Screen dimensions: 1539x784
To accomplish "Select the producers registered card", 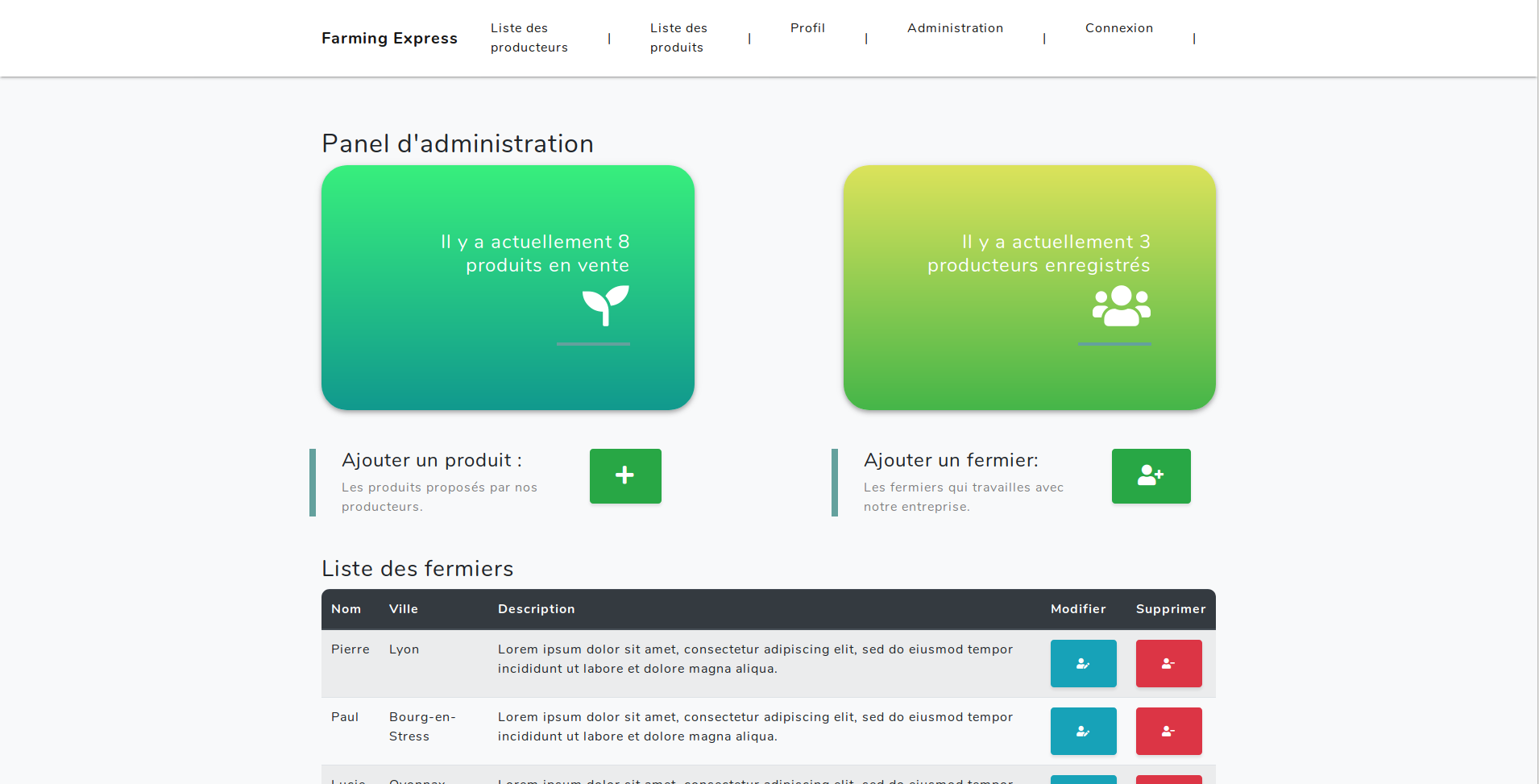I will pyautogui.click(x=1030, y=288).
